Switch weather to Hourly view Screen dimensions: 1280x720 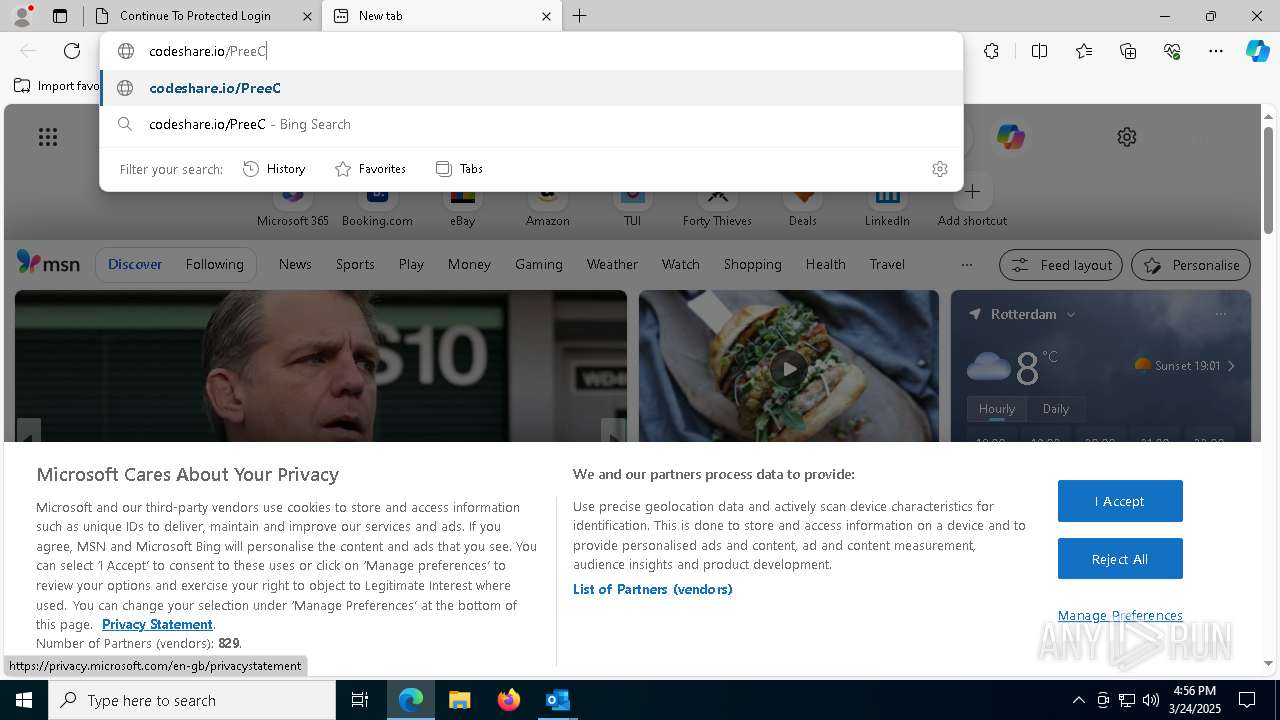click(x=996, y=409)
